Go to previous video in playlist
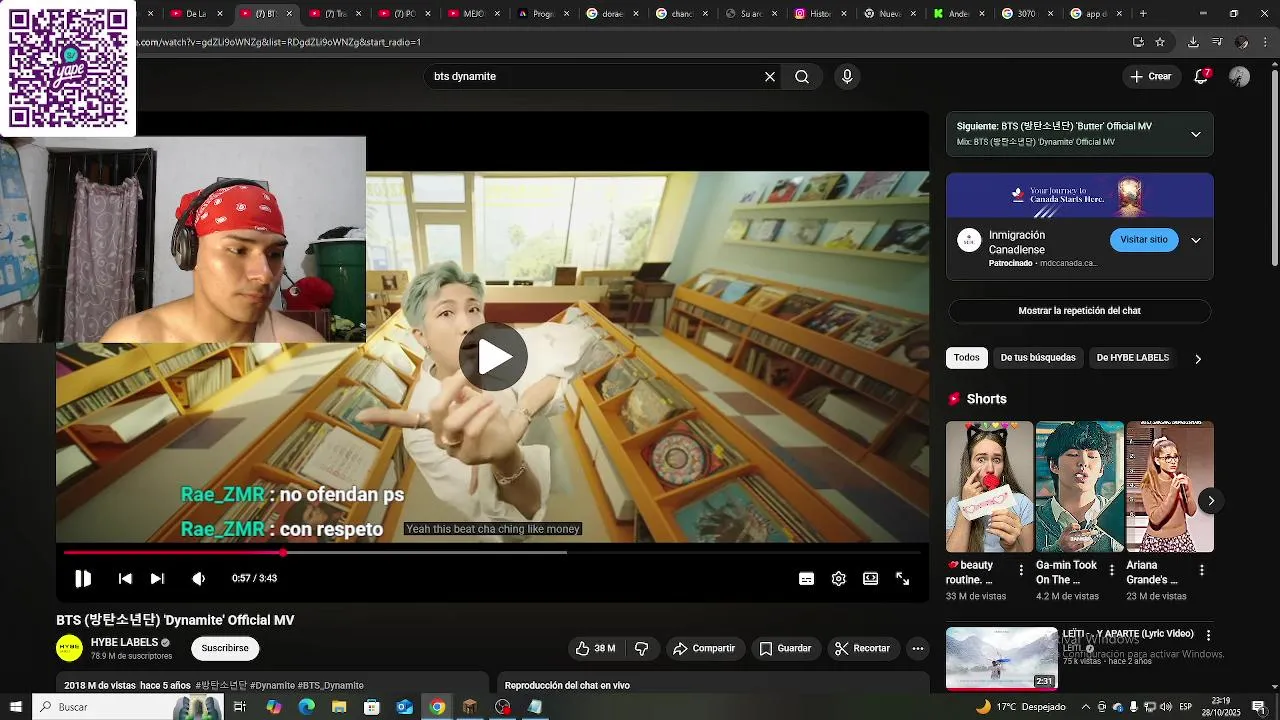 (x=125, y=578)
